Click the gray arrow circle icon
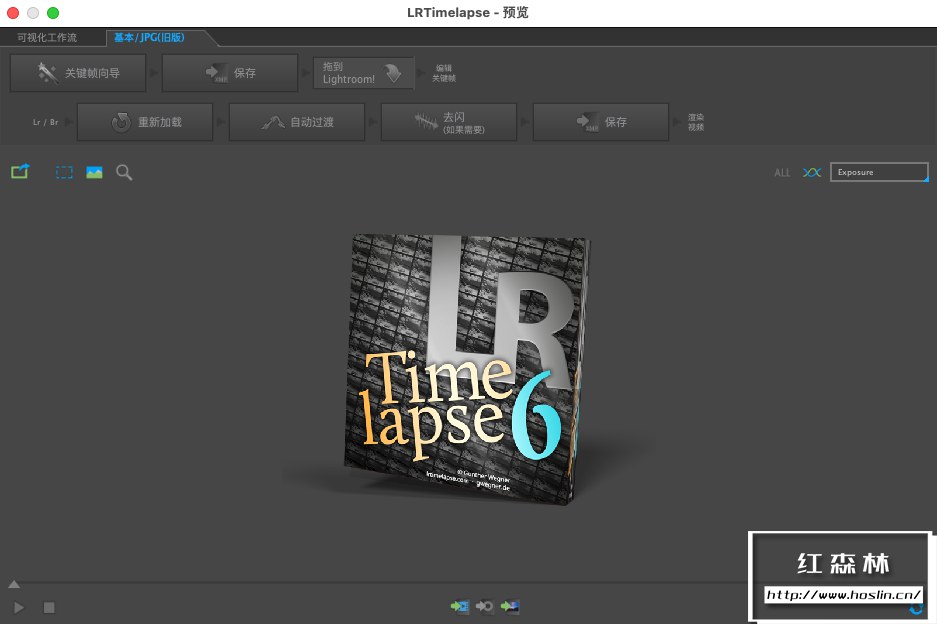 (x=485, y=607)
